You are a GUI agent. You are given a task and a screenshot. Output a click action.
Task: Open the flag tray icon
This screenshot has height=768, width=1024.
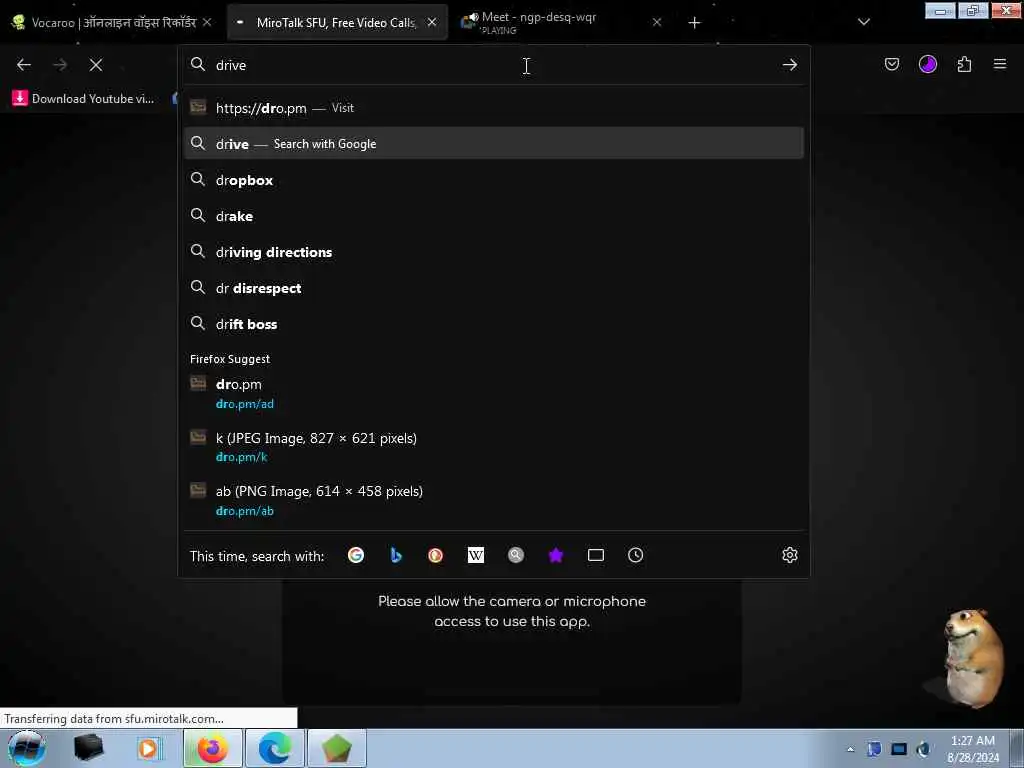point(874,749)
